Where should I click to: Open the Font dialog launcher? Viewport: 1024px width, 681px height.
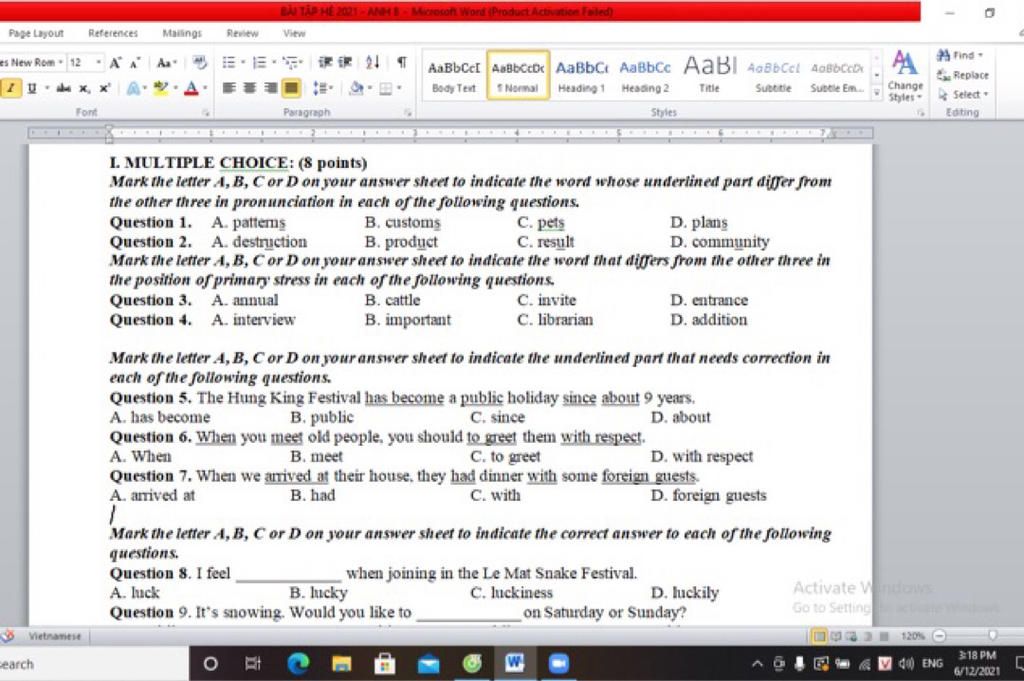(x=205, y=112)
